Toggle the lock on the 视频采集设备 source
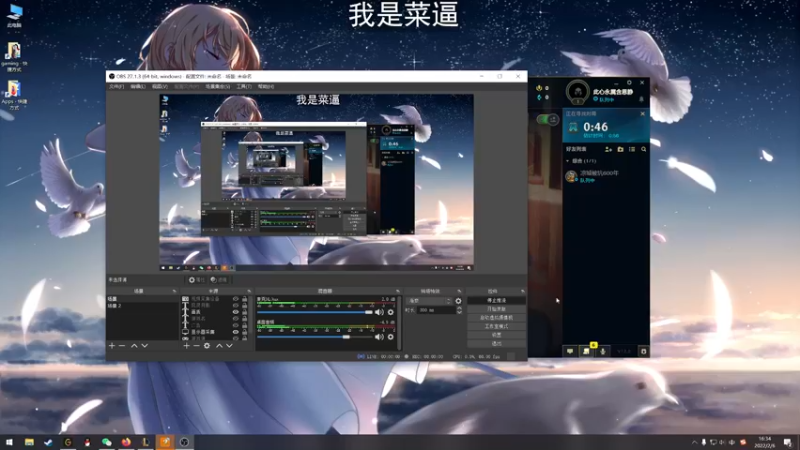 244,299
